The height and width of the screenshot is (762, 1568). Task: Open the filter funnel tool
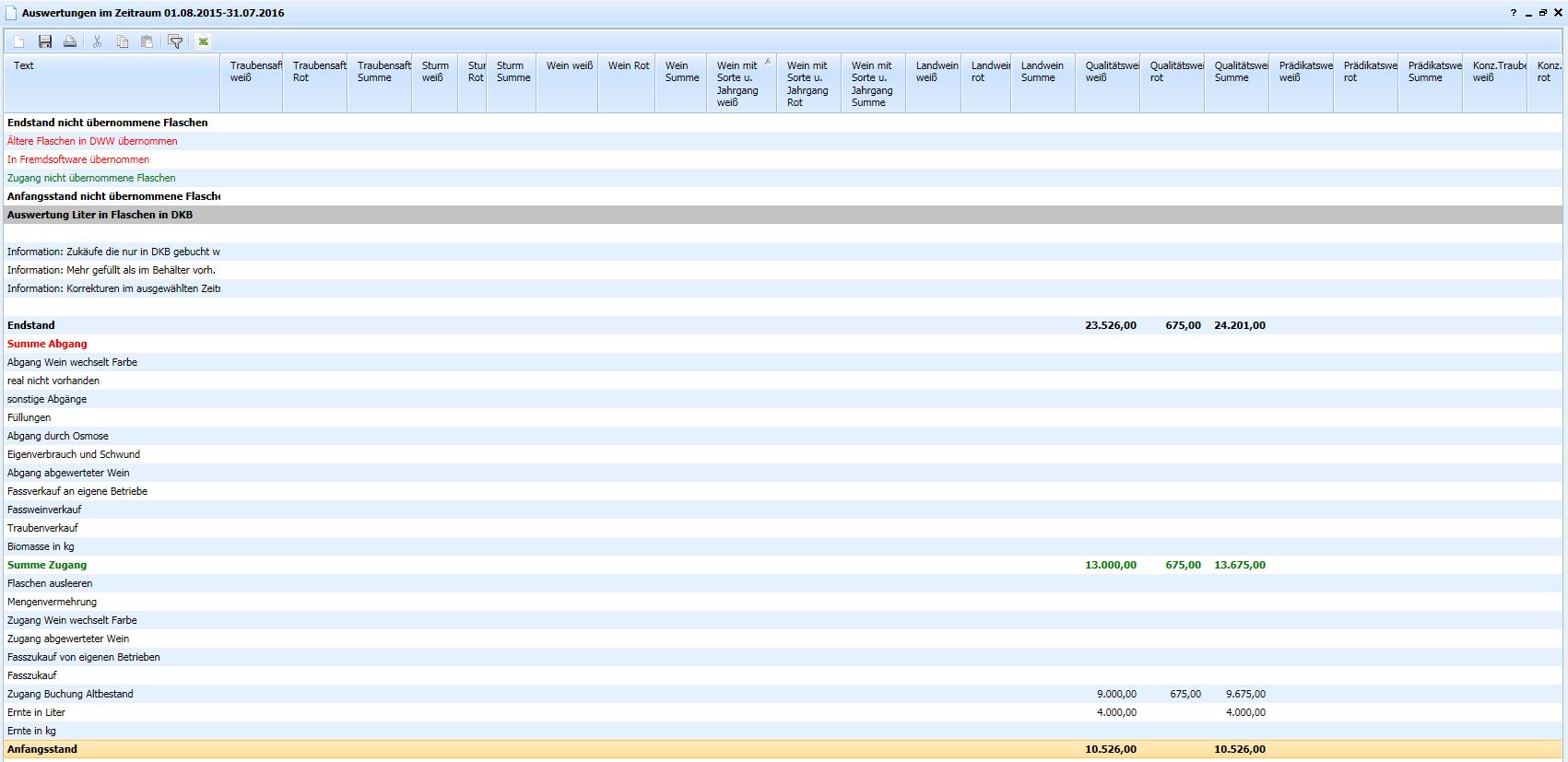coord(175,41)
